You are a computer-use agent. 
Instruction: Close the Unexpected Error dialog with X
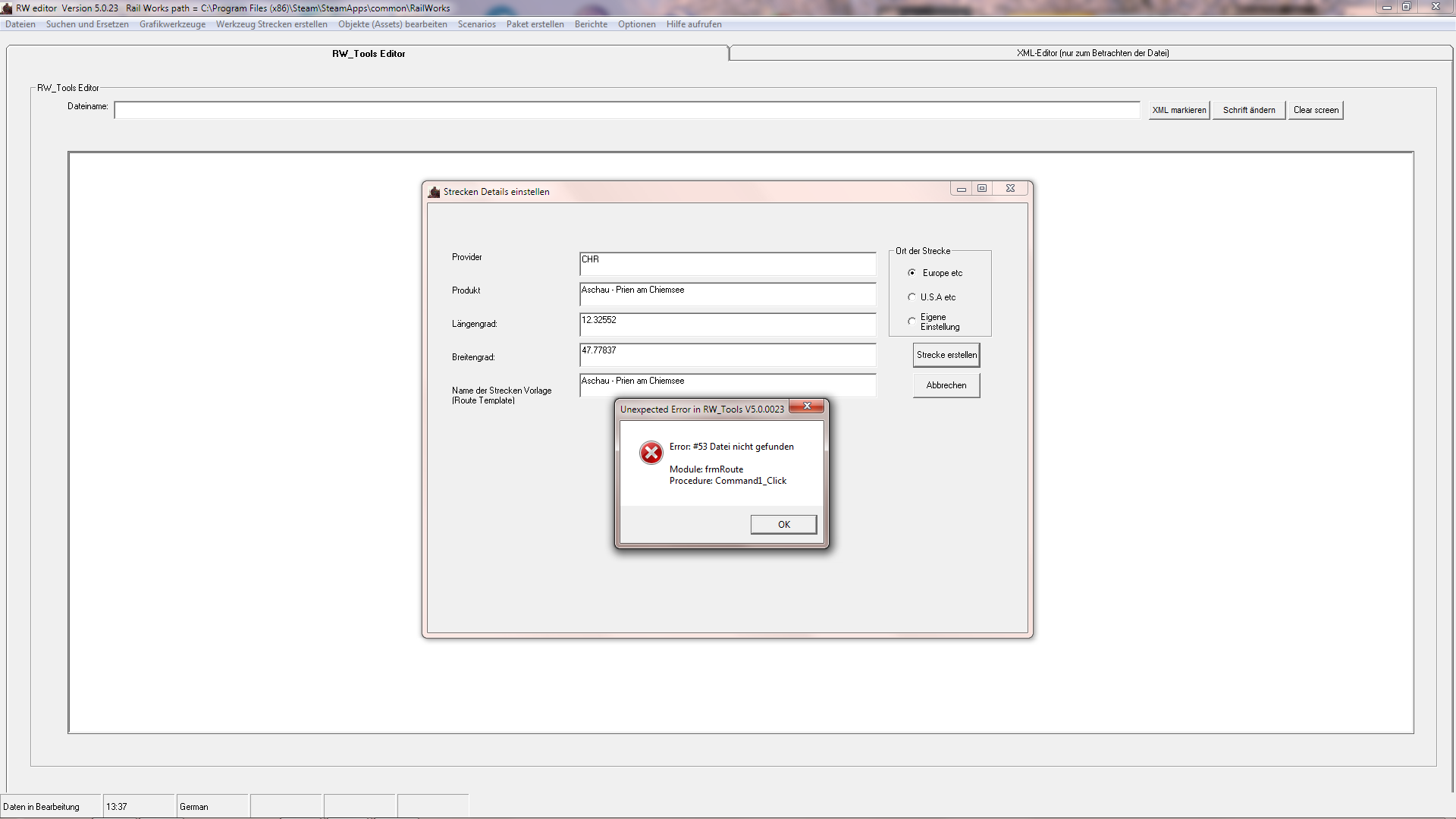tap(807, 406)
